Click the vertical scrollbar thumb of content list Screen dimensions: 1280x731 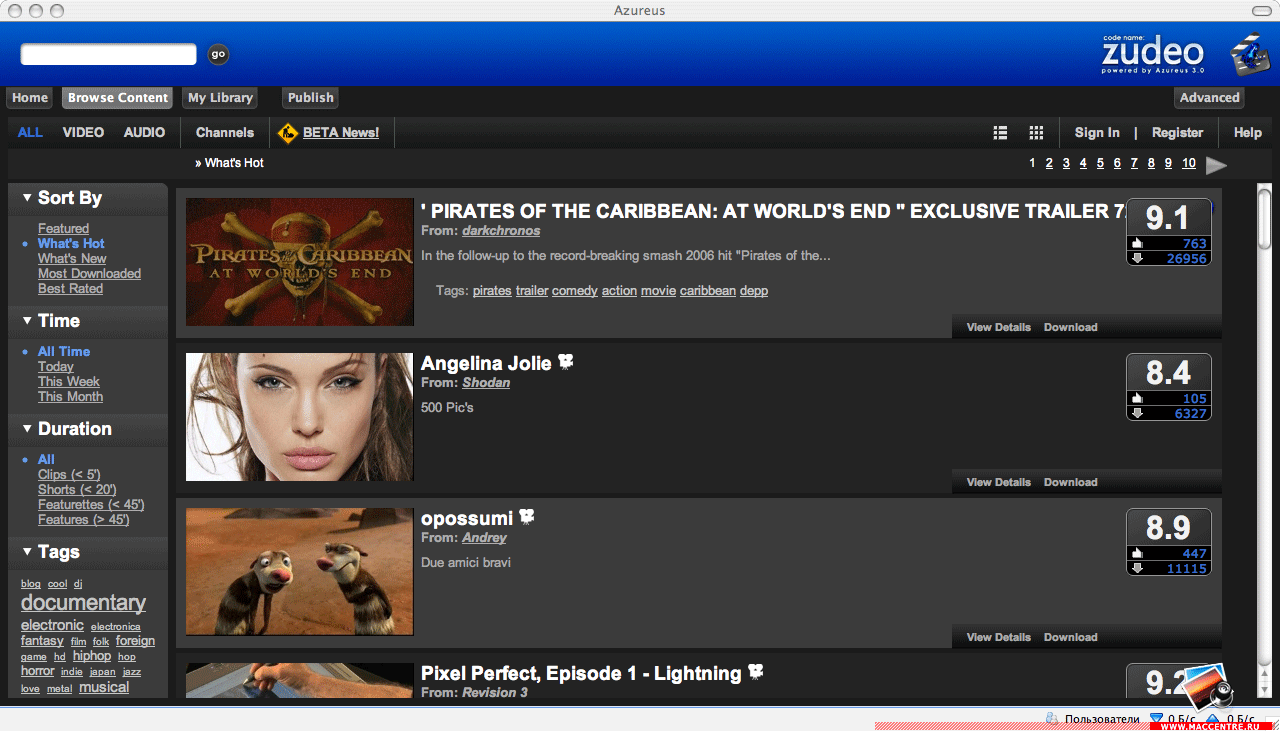coord(1265,218)
